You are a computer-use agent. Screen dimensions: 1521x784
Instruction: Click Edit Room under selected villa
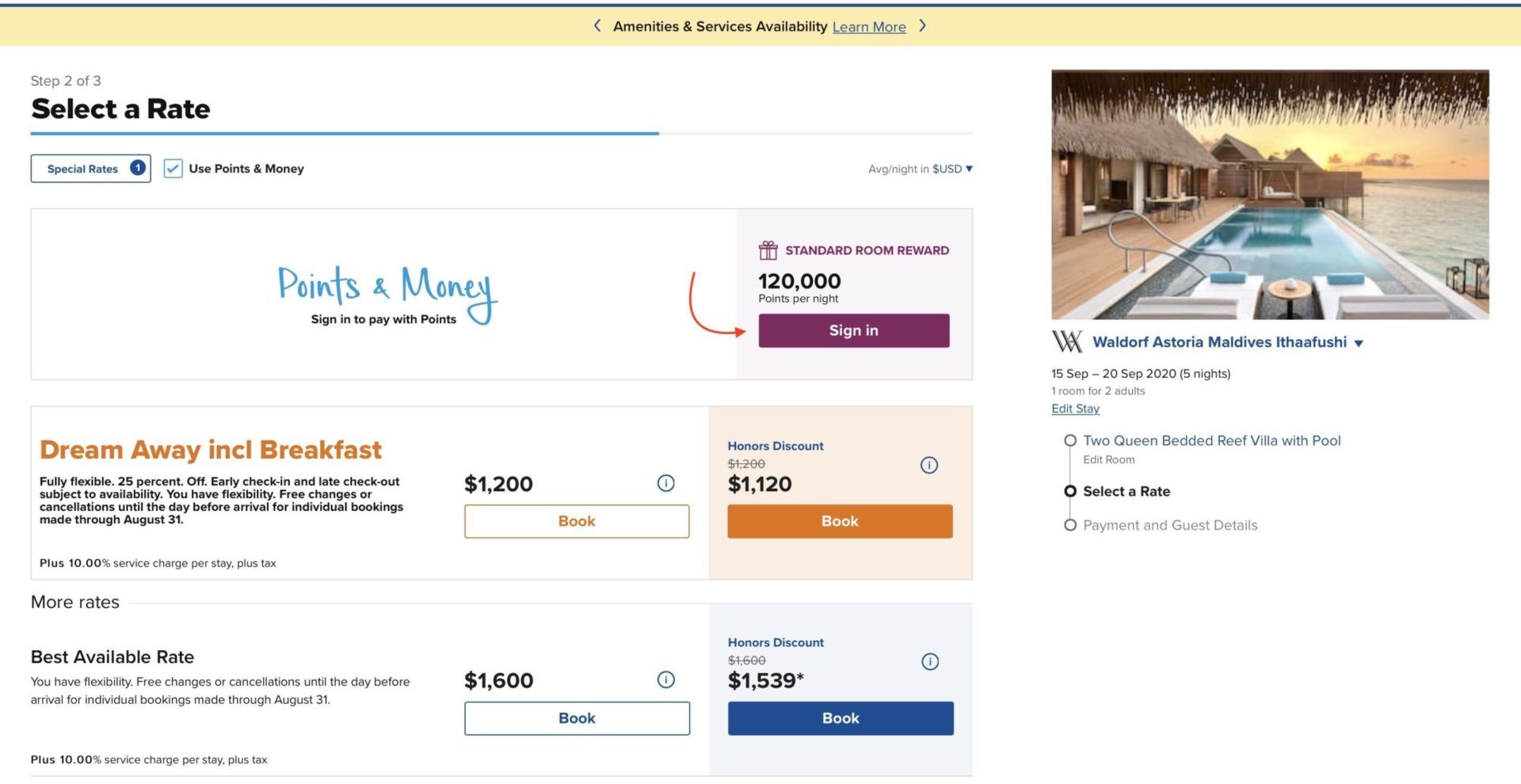pos(1108,460)
